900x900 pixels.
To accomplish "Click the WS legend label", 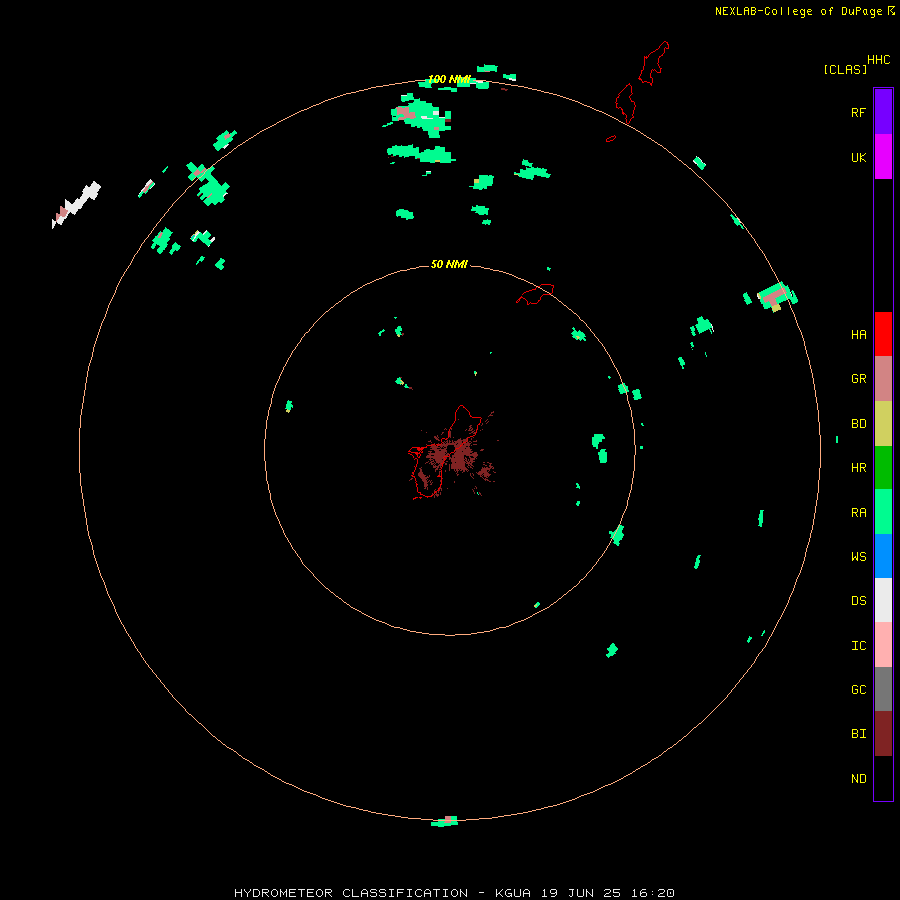I will coord(858,556).
